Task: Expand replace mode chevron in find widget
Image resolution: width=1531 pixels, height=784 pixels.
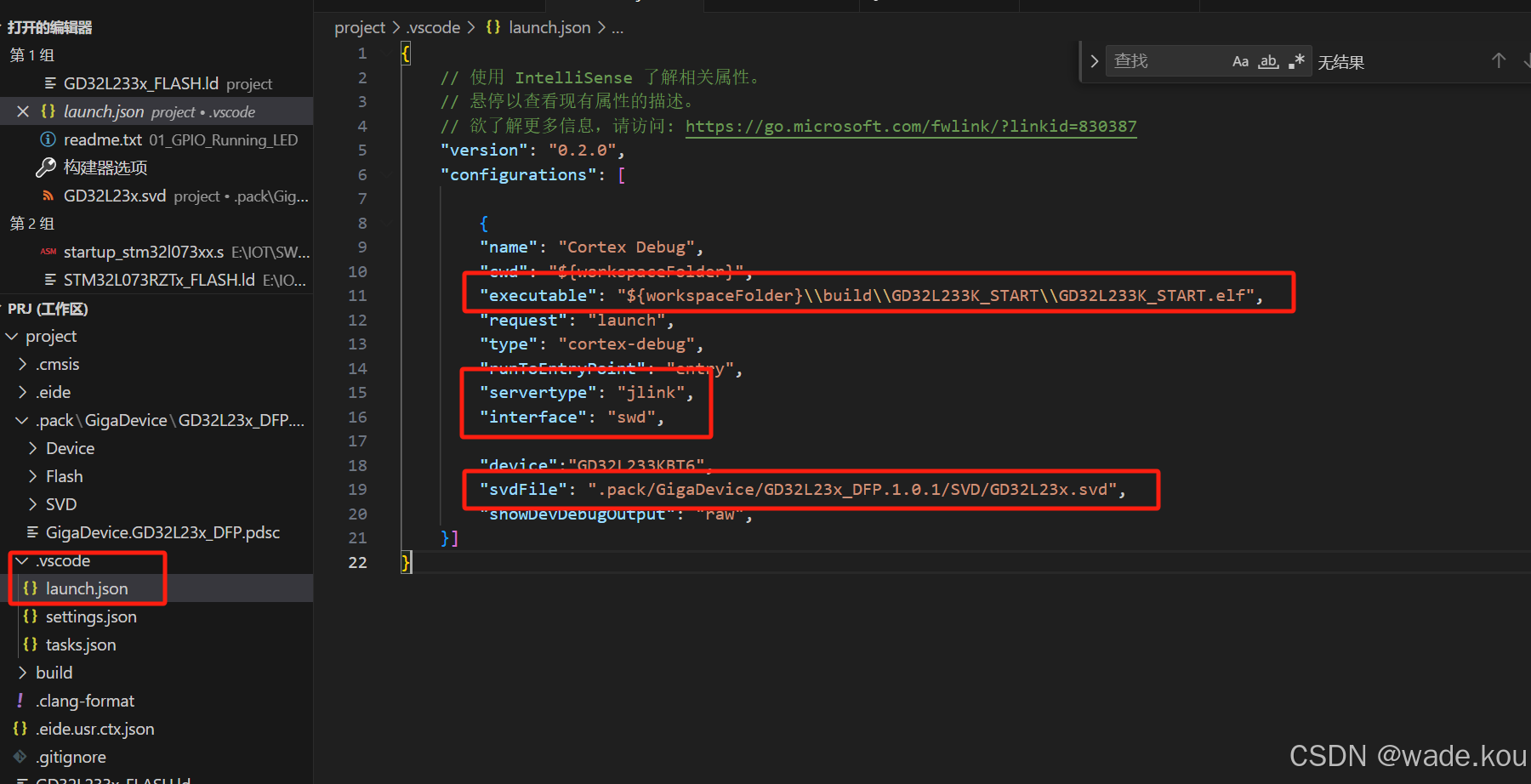Action: point(1094,61)
